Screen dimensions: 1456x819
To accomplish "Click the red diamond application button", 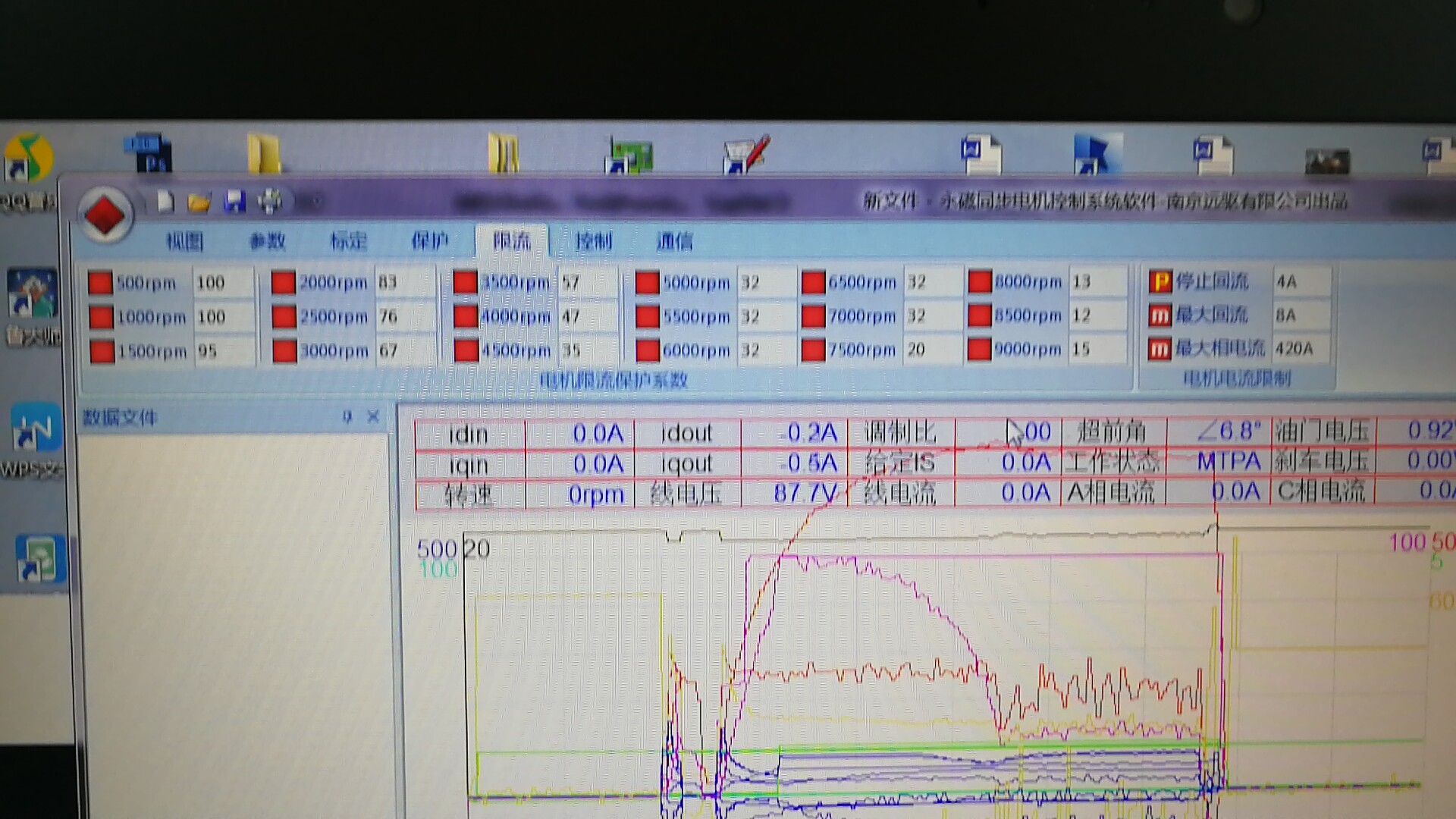I will [x=105, y=215].
